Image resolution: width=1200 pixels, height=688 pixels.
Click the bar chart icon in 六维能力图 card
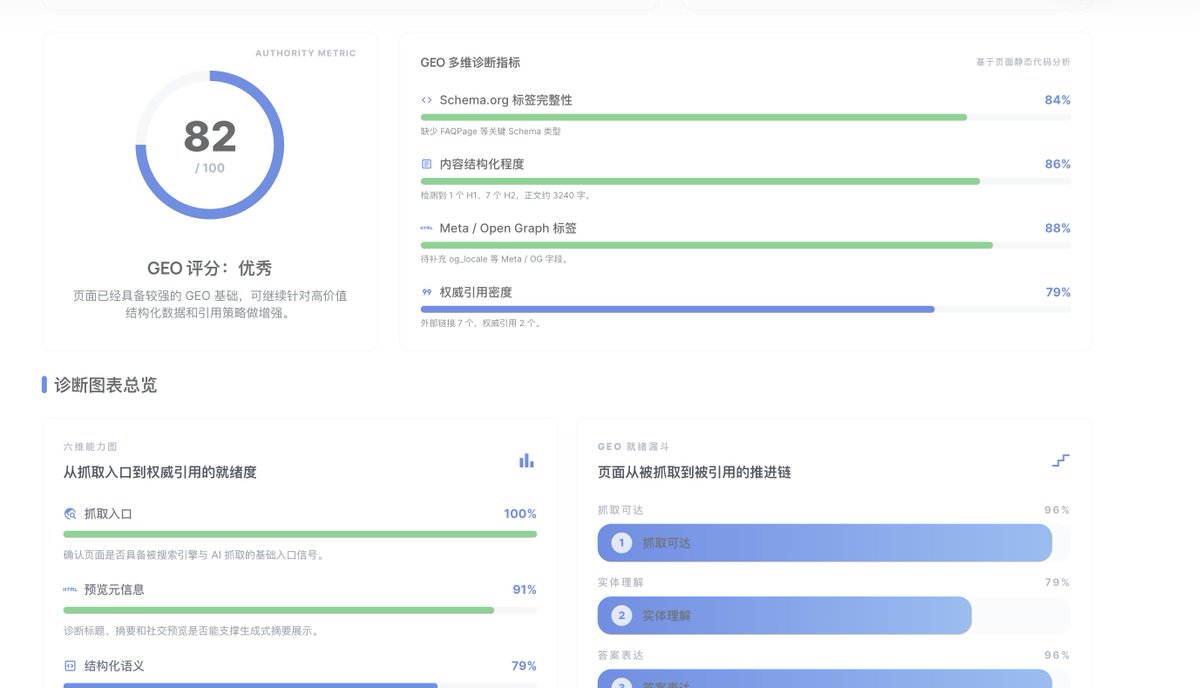click(x=526, y=460)
